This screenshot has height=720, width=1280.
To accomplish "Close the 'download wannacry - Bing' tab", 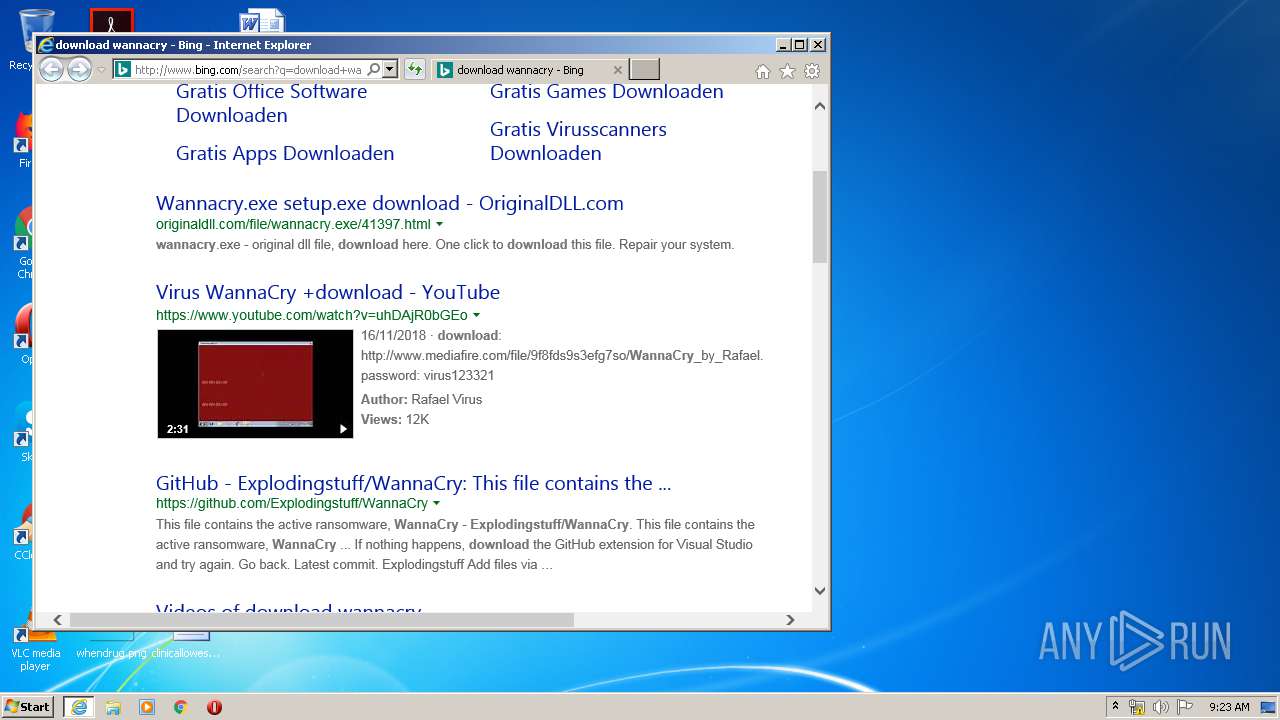I will pos(617,70).
